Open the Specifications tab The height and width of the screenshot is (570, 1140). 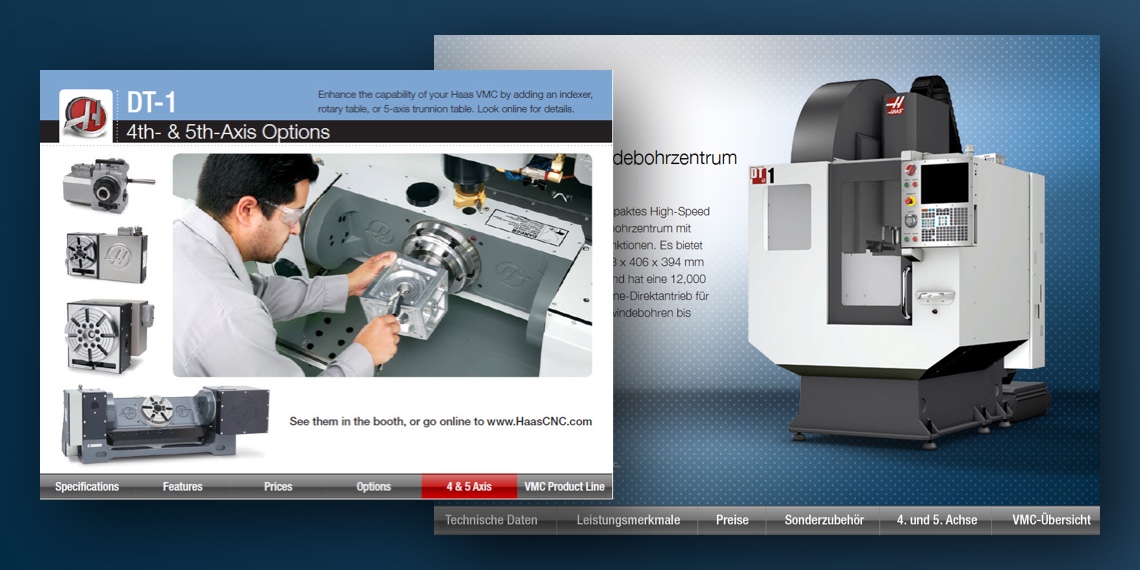(x=87, y=487)
